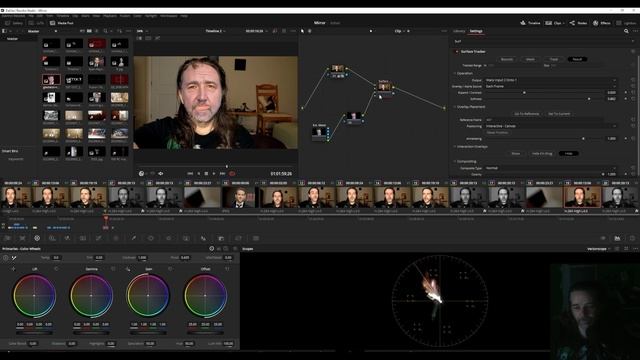Image resolution: width=640 pixels, height=360 pixels.
Task: Open the 3D stereoscopic palette
Action: click(x=256, y=238)
